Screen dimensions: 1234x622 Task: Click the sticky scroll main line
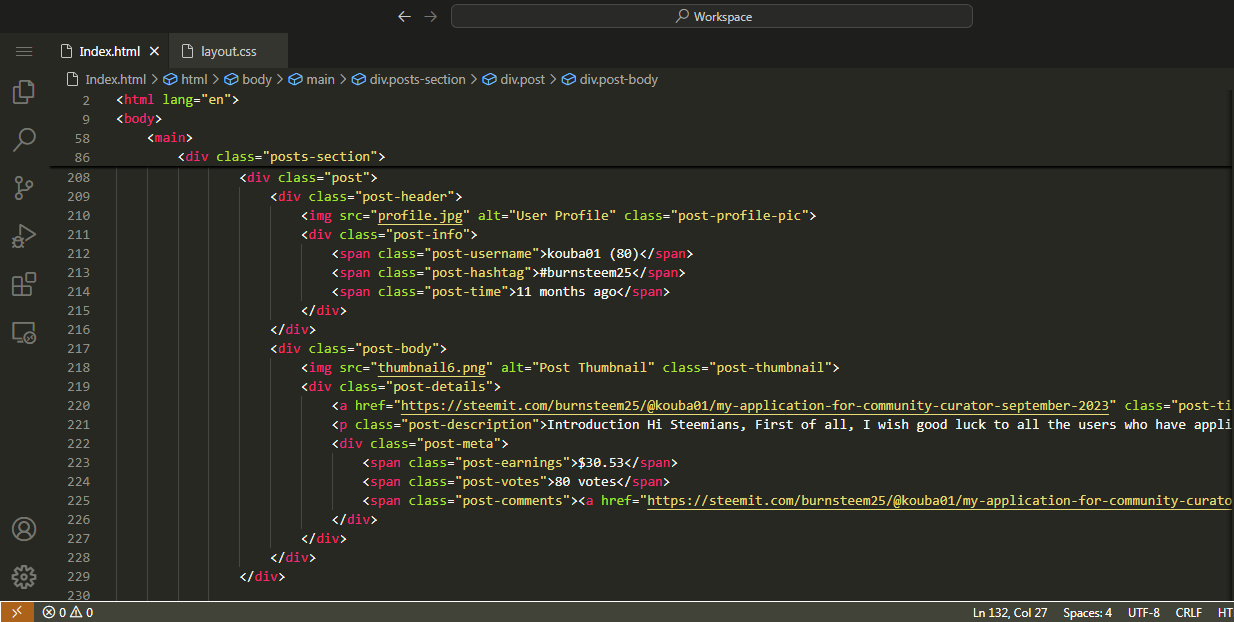coord(170,138)
